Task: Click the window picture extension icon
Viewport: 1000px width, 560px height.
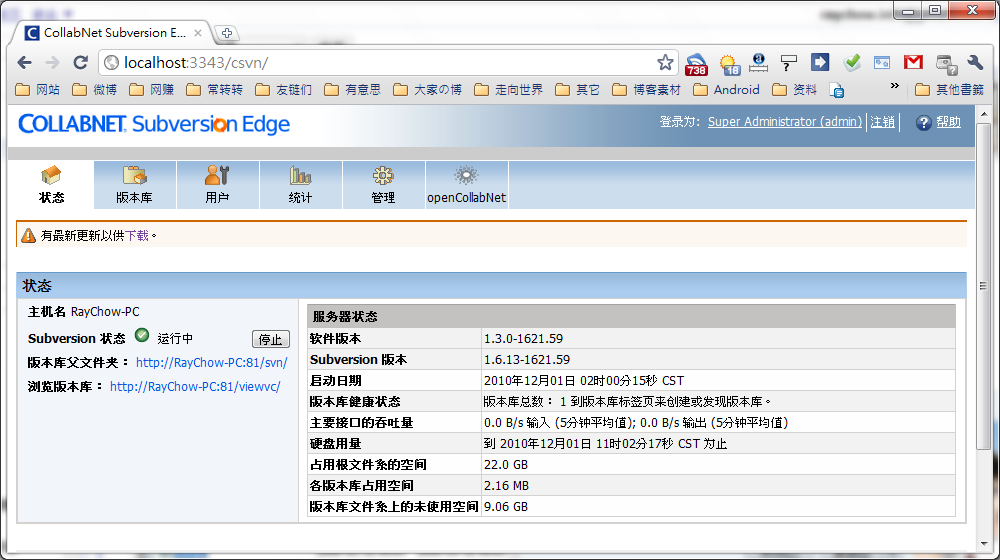Action: click(882, 63)
